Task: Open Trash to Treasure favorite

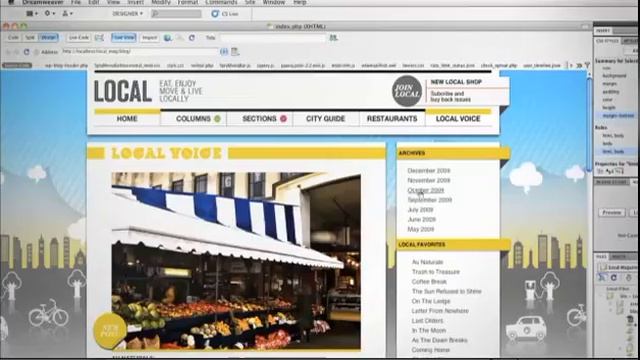Action: 436,272
